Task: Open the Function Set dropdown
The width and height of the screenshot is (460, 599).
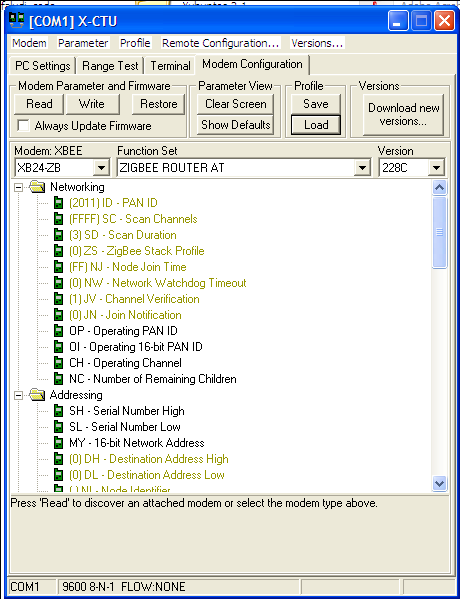Action: (362, 168)
